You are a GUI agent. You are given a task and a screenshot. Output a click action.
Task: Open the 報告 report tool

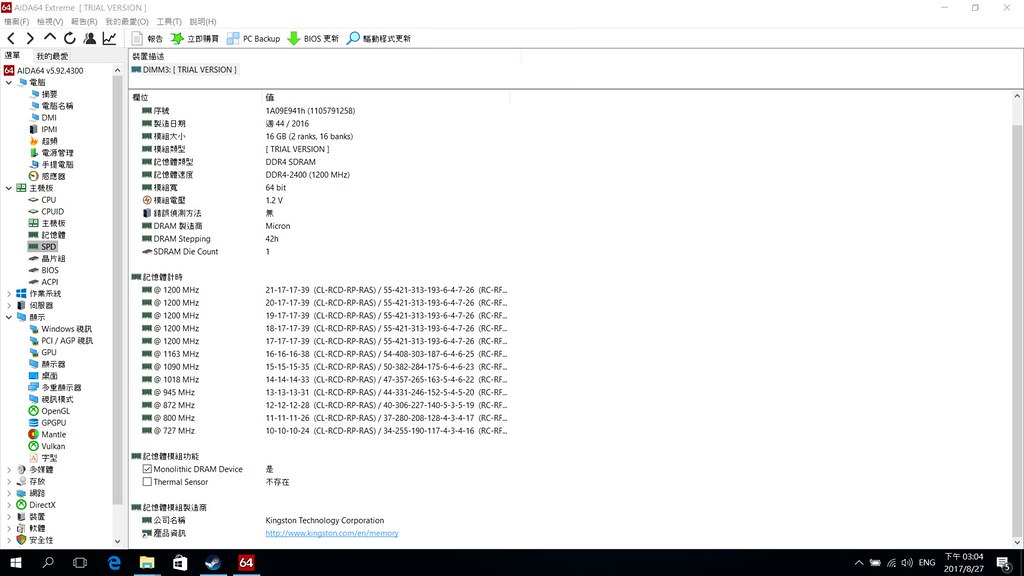(147, 39)
